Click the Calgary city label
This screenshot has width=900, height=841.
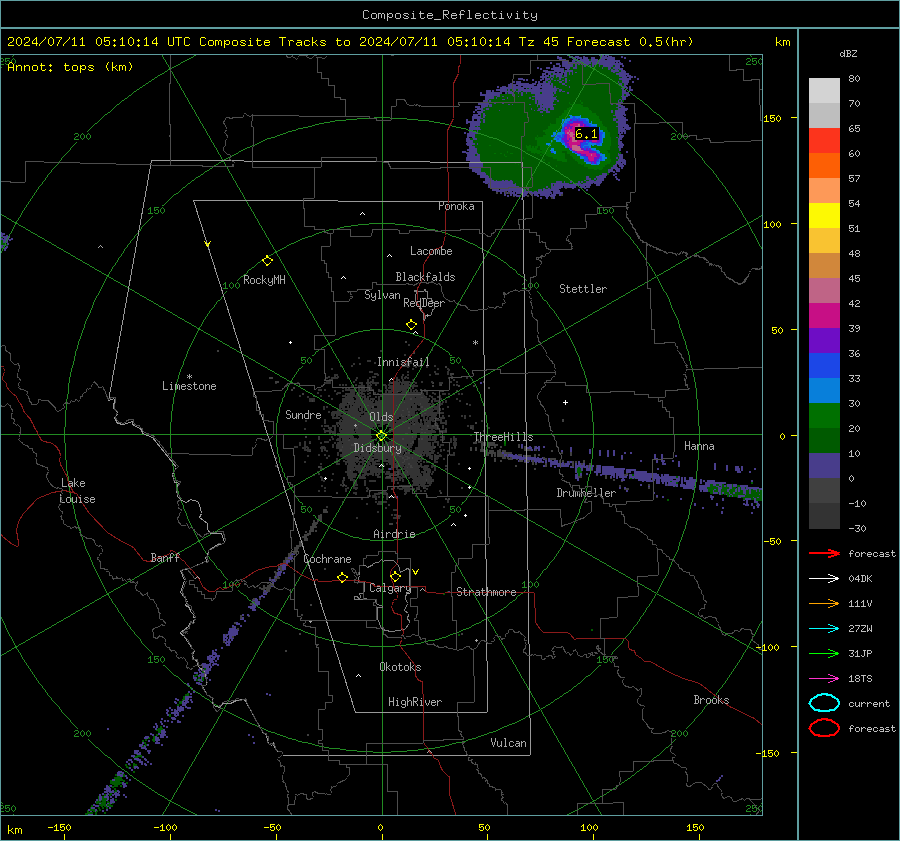click(390, 588)
